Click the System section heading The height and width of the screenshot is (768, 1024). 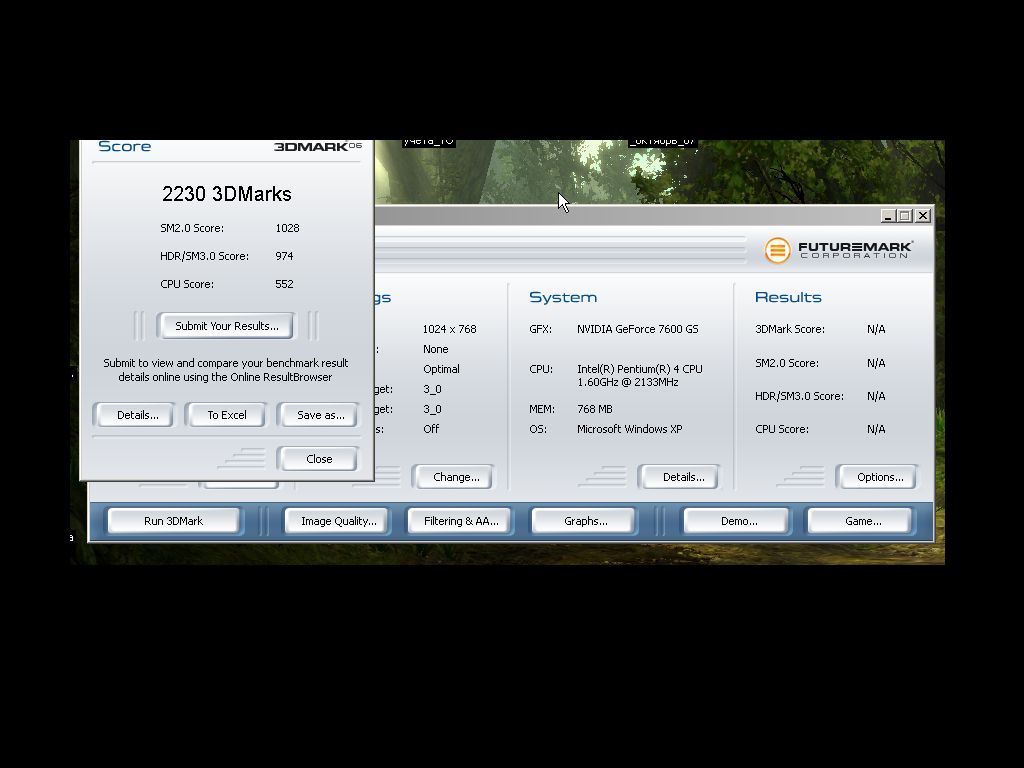[563, 297]
